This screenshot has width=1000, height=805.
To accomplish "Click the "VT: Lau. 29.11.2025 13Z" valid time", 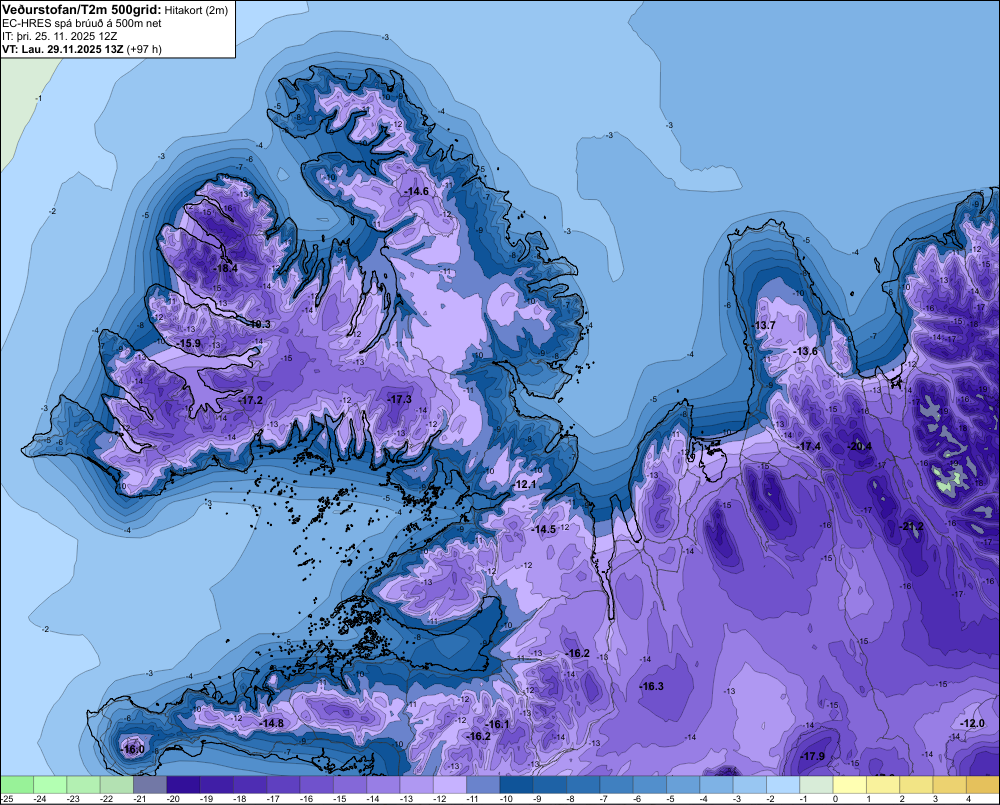I will (62, 49).
